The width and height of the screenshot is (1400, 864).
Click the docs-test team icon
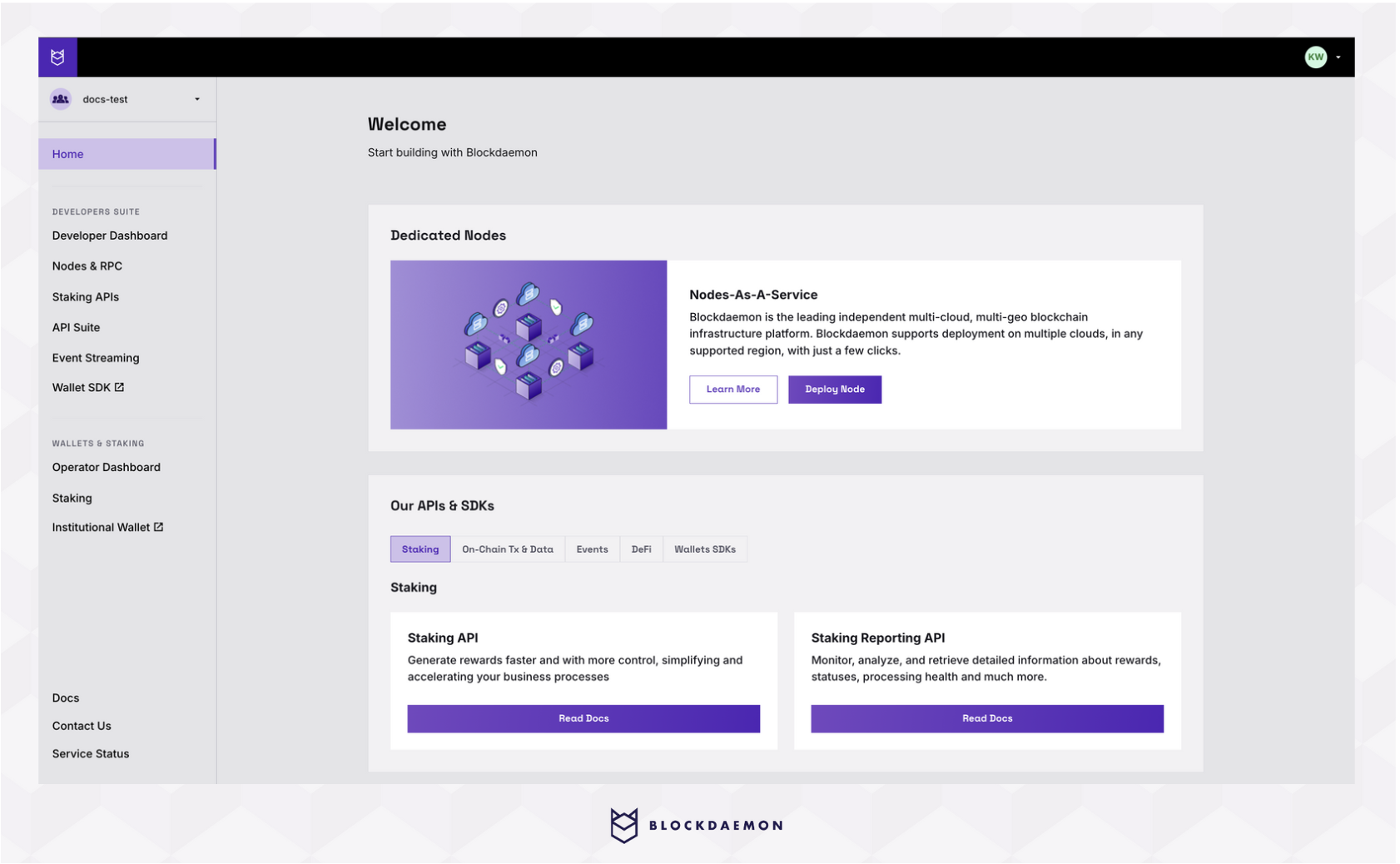[x=61, y=99]
